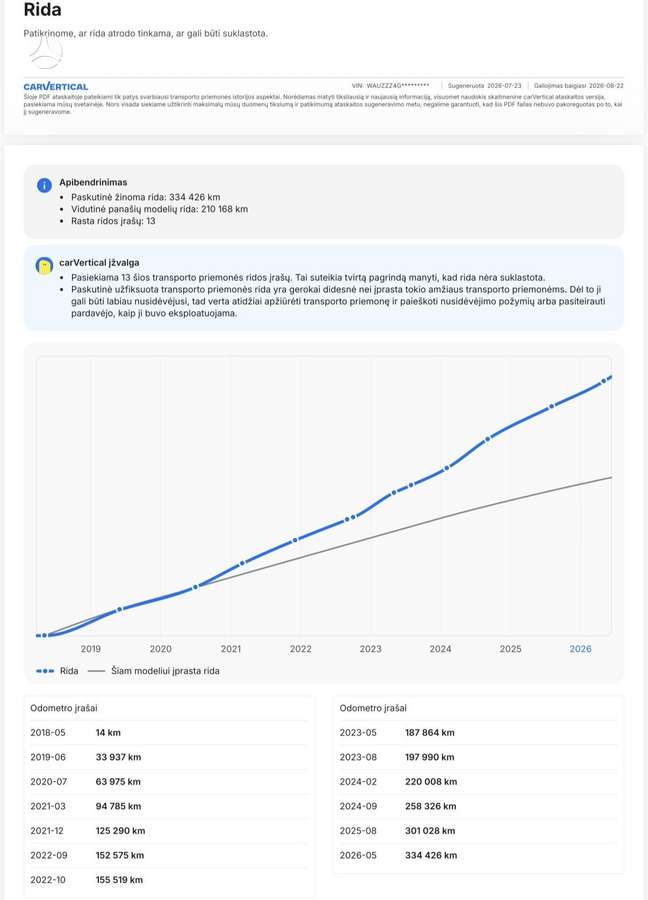Click the blue info icon beside Apibendrinimas
The height and width of the screenshot is (900, 648).
click(x=44, y=185)
